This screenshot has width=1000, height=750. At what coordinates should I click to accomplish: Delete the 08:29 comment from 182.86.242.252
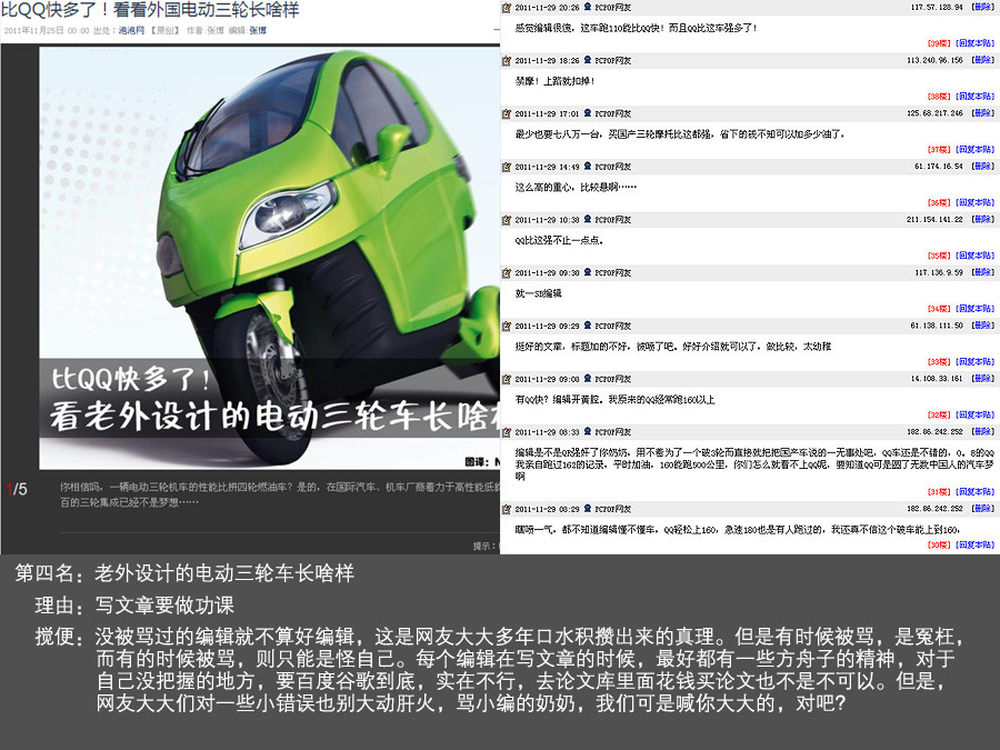pos(983,508)
